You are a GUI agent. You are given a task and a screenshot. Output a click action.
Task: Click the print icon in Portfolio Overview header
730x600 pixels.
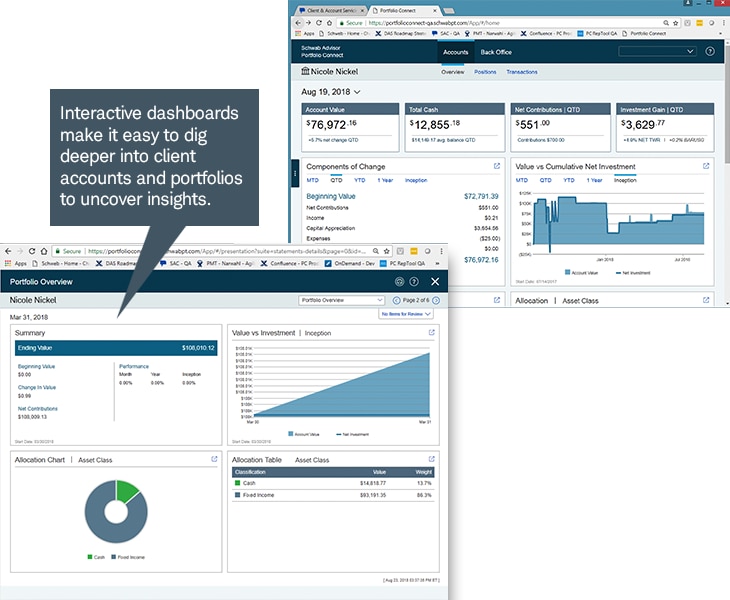pos(399,282)
